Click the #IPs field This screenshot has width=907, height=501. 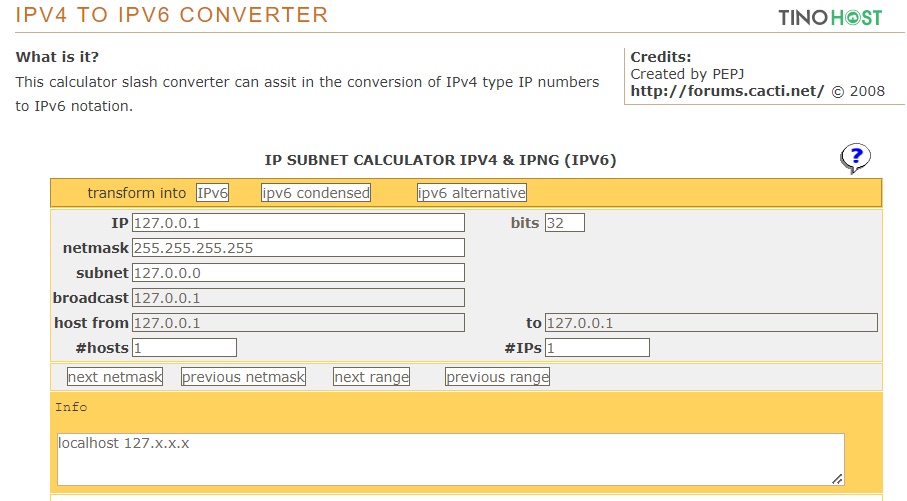597,347
